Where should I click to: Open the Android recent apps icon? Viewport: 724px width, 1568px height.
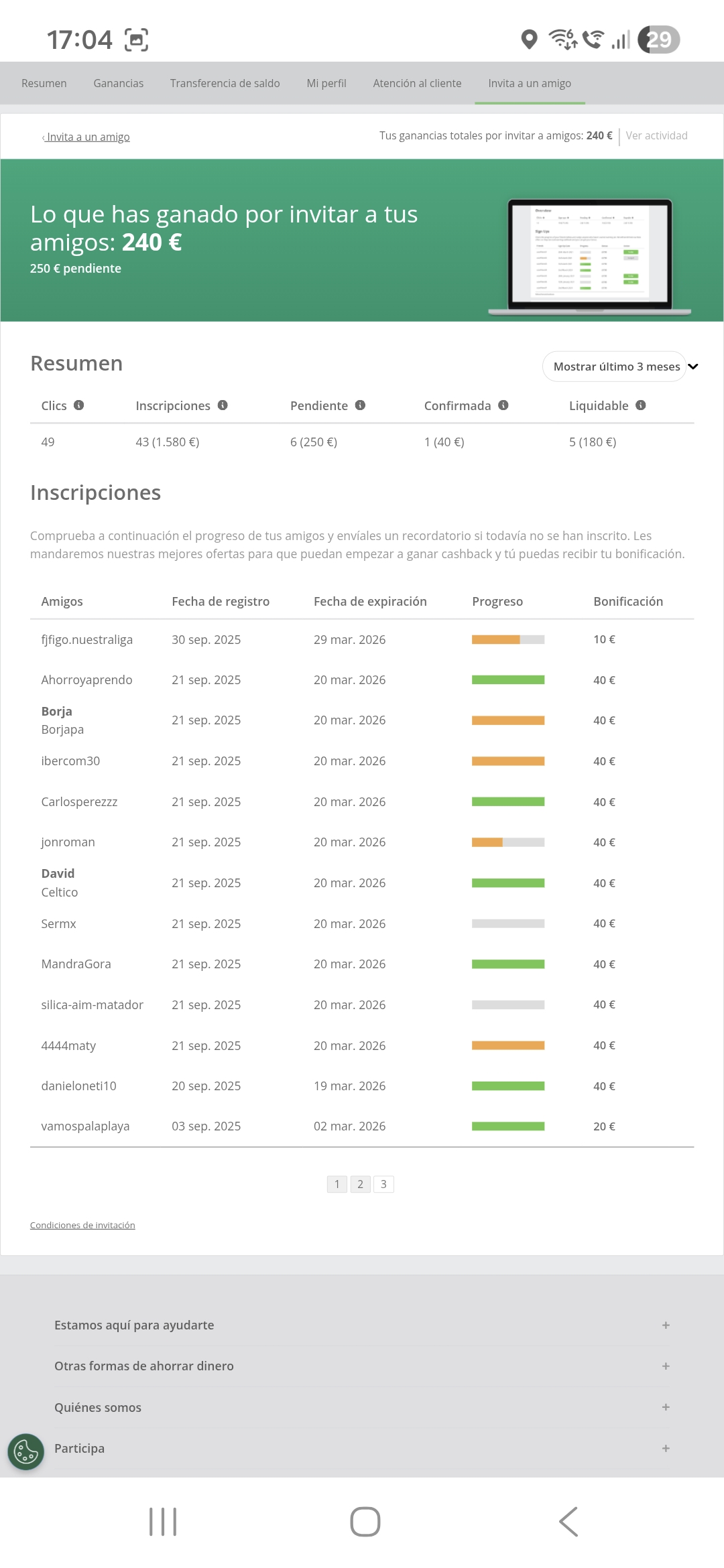coord(163,1521)
